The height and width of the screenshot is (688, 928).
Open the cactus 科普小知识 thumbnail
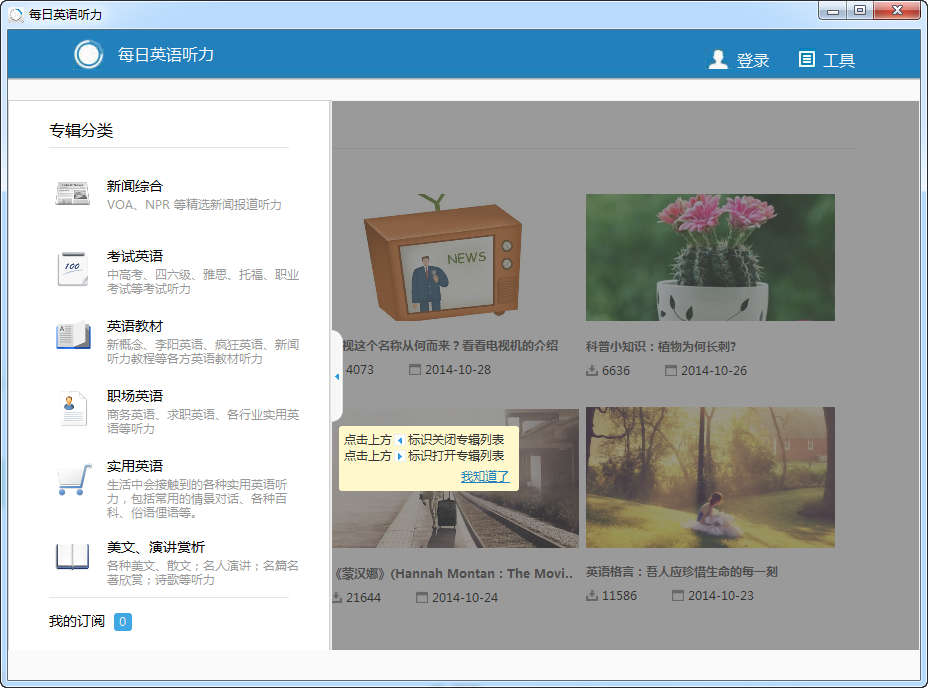[710, 256]
